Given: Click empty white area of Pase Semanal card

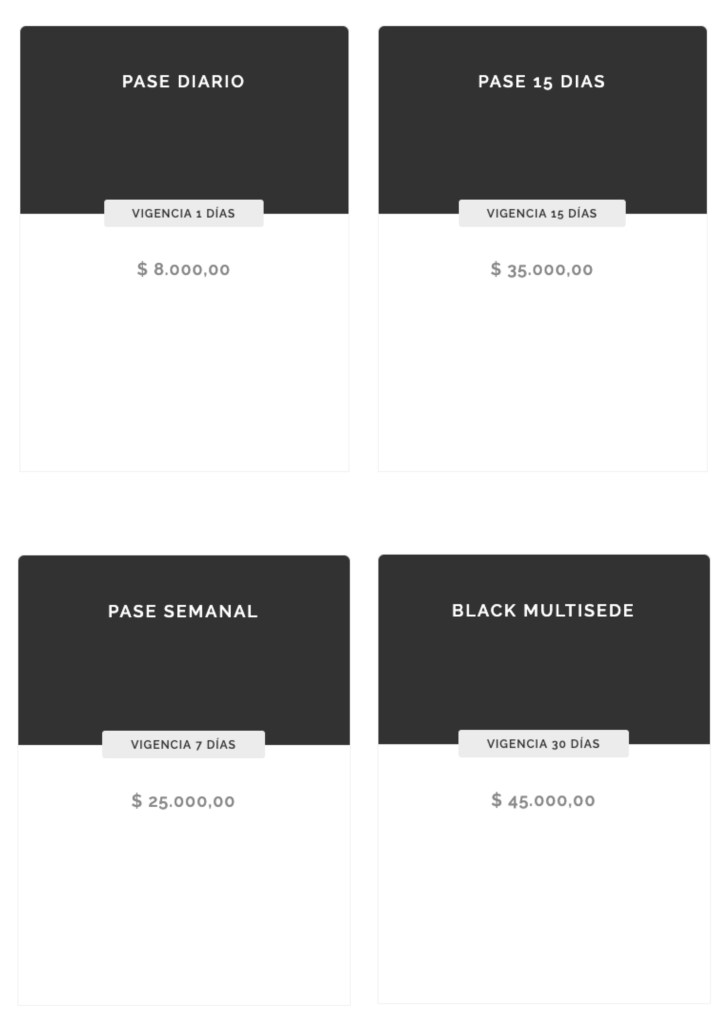Looking at the screenshot, I should pos(183,910).
